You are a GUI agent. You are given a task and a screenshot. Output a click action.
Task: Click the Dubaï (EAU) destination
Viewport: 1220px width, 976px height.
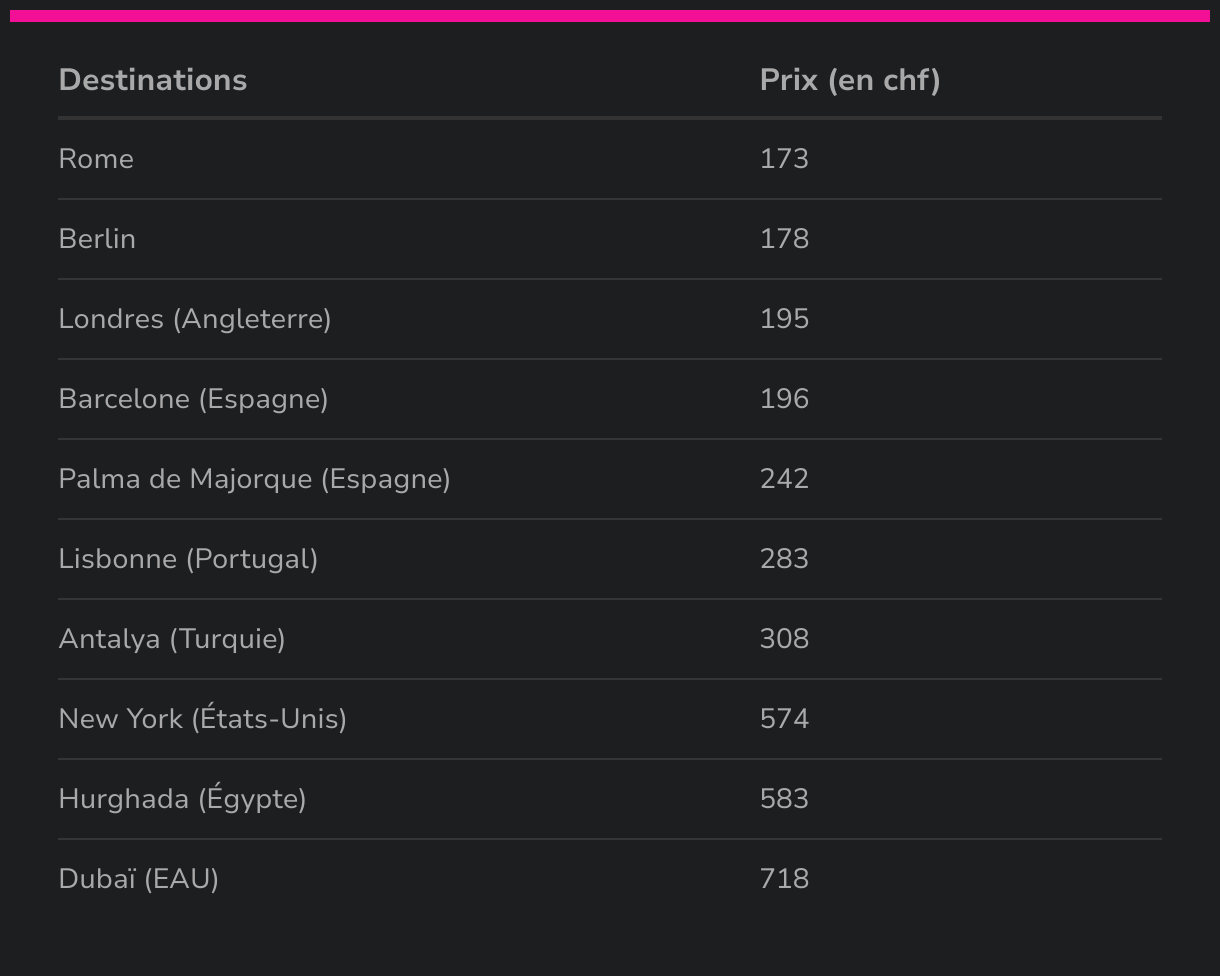pyautogui.click(x=139, y=879)
